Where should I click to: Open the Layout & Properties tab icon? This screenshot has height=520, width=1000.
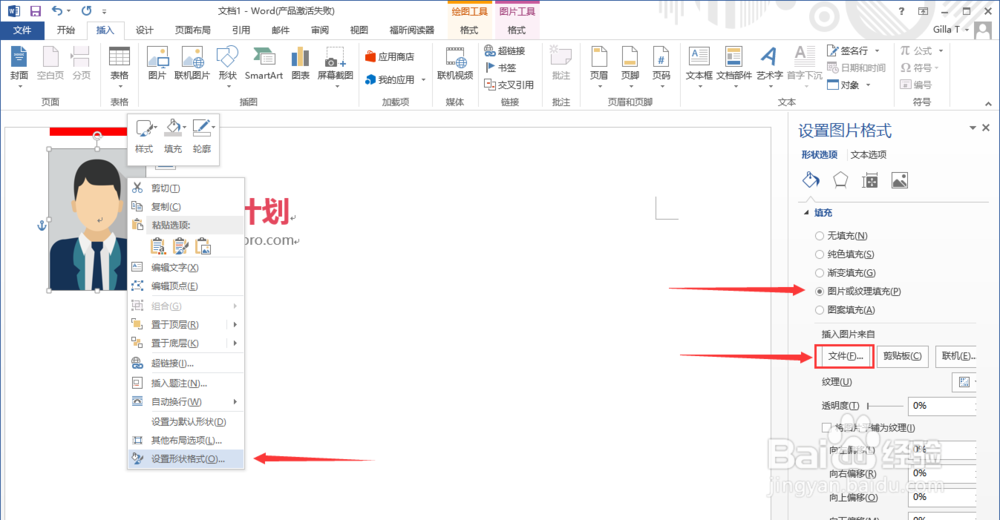(x=870, y=181)
